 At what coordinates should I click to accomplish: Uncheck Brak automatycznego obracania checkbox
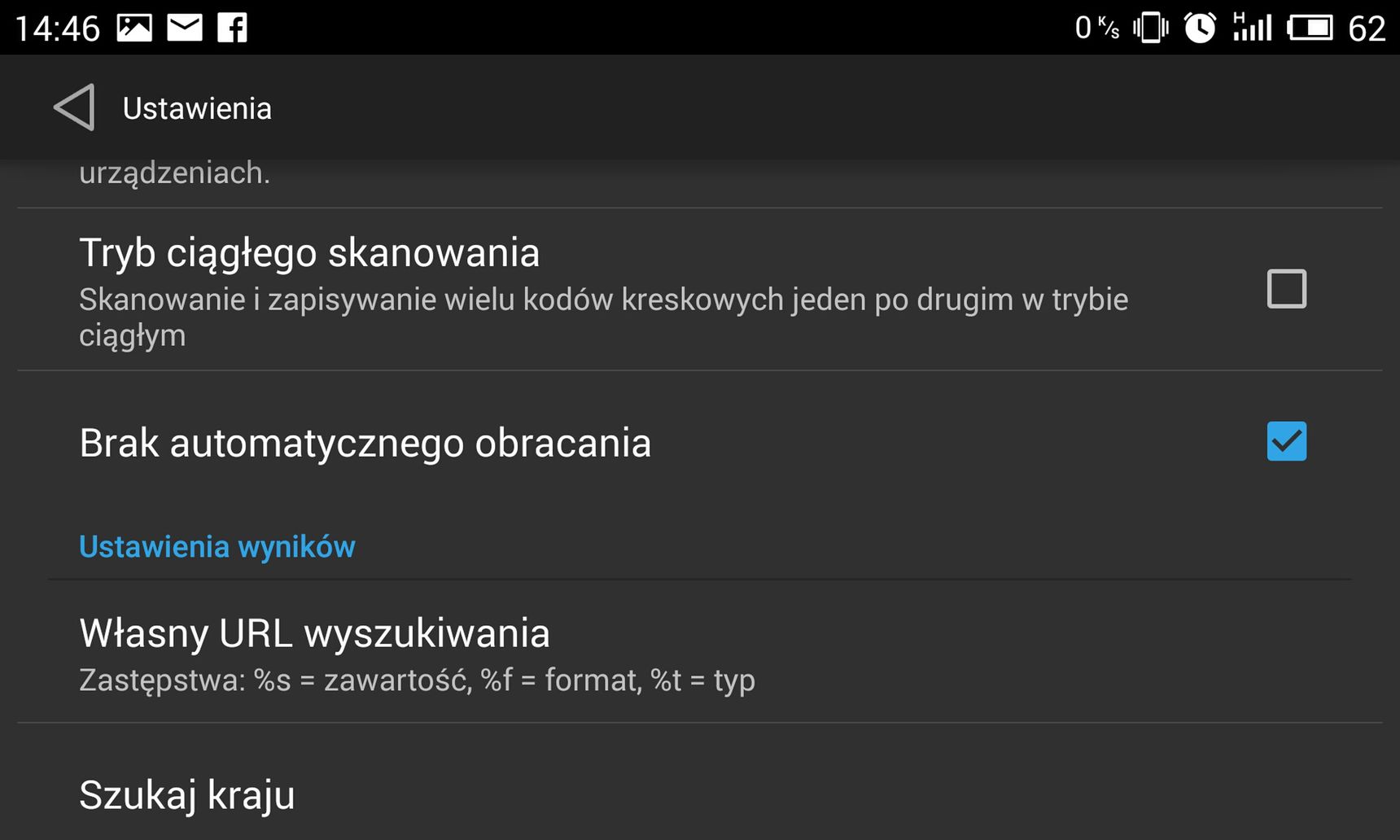(x=1287, y=441)
